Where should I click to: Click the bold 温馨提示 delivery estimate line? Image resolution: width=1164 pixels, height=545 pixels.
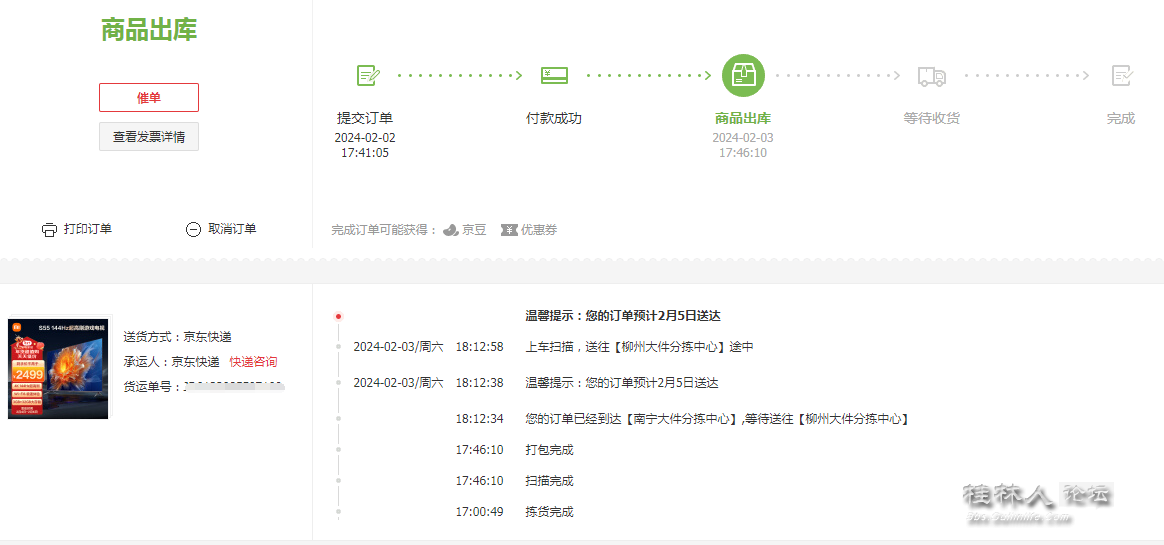coord(623,316)
